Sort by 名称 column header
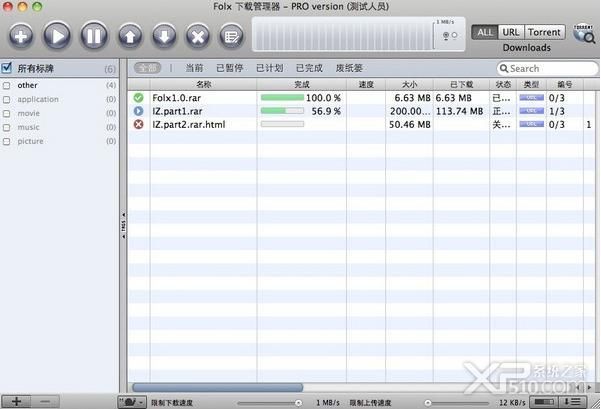The image size is (601, 409). pyautogui.click(x=204, y=84)
